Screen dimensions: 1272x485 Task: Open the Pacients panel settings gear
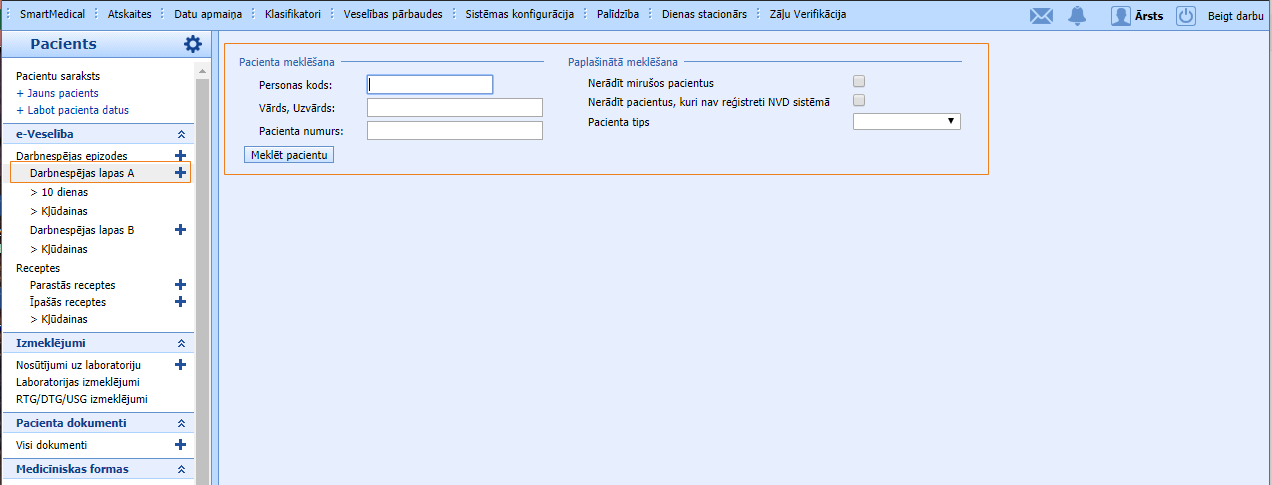pos(192,44)
